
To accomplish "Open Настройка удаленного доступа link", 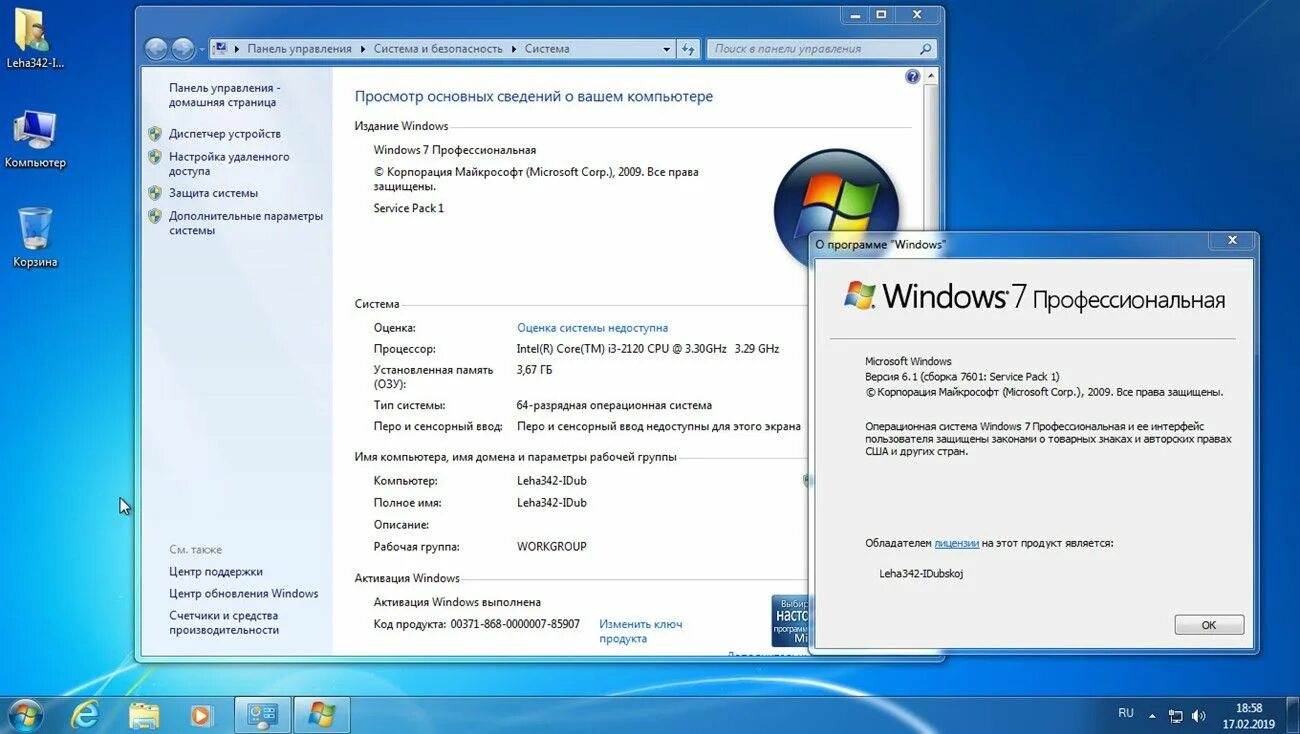I will (x=229, y=164).
